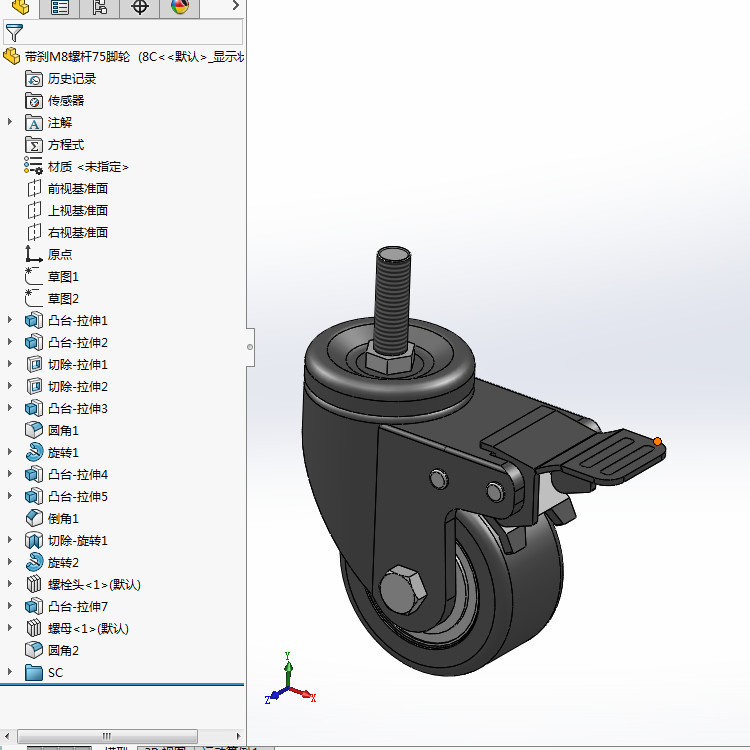
Task: Select the 右视基准面 plane icon
Action: pyautogui.click(x=34, y=232)
